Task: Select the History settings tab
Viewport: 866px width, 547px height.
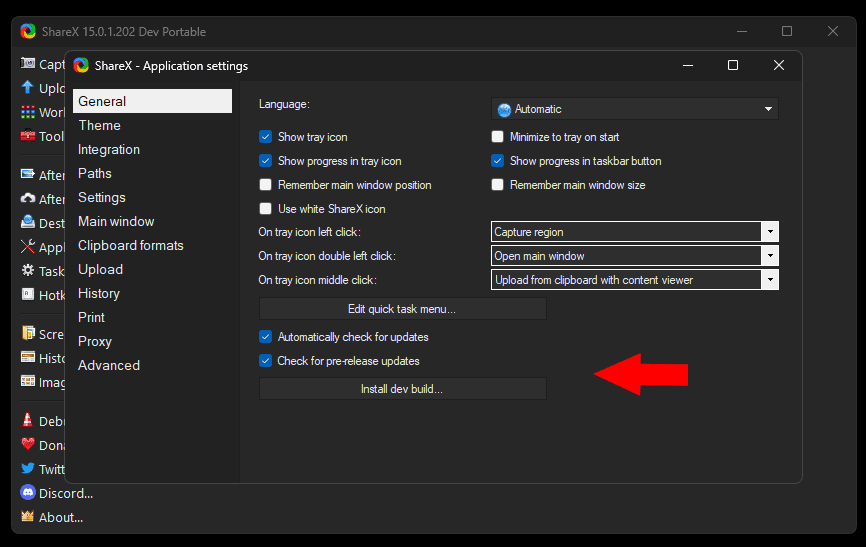Action: tap(152, 293)
